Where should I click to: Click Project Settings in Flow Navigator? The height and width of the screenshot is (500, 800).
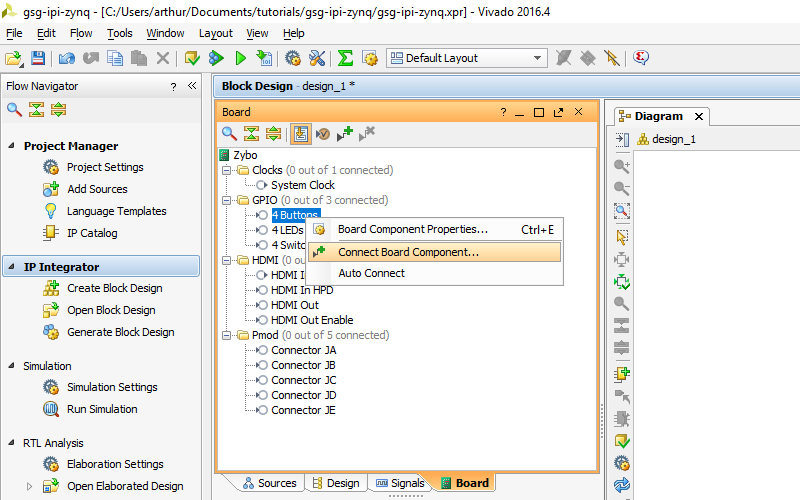coord(105,167)
